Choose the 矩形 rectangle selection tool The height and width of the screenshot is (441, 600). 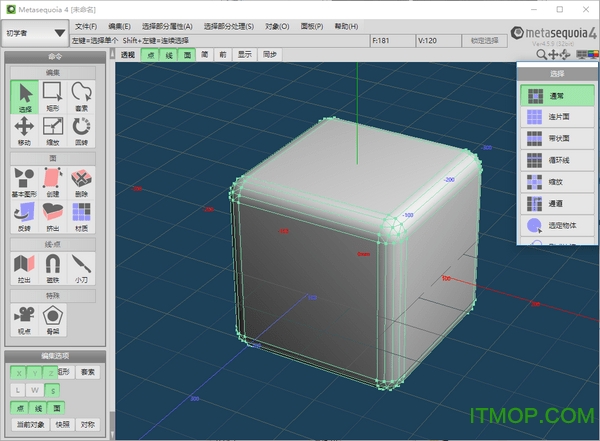tap(53, 97)
